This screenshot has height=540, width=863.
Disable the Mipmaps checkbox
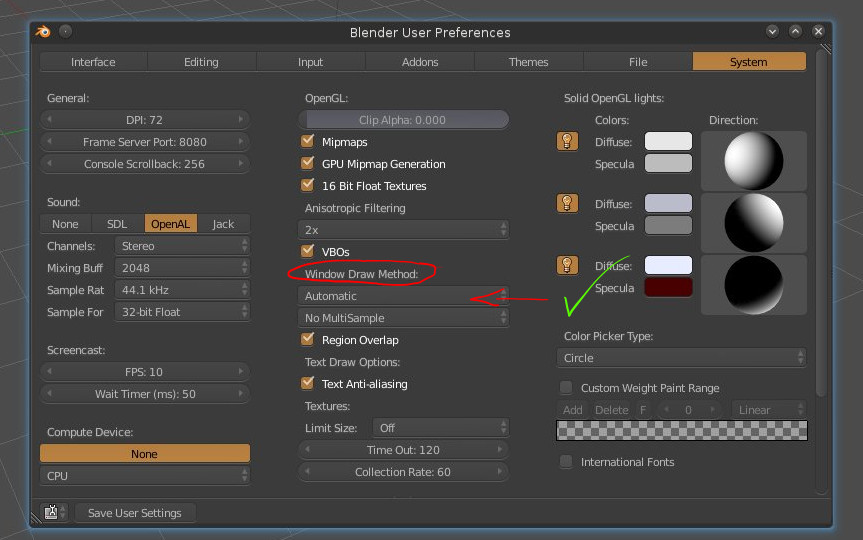308,142
